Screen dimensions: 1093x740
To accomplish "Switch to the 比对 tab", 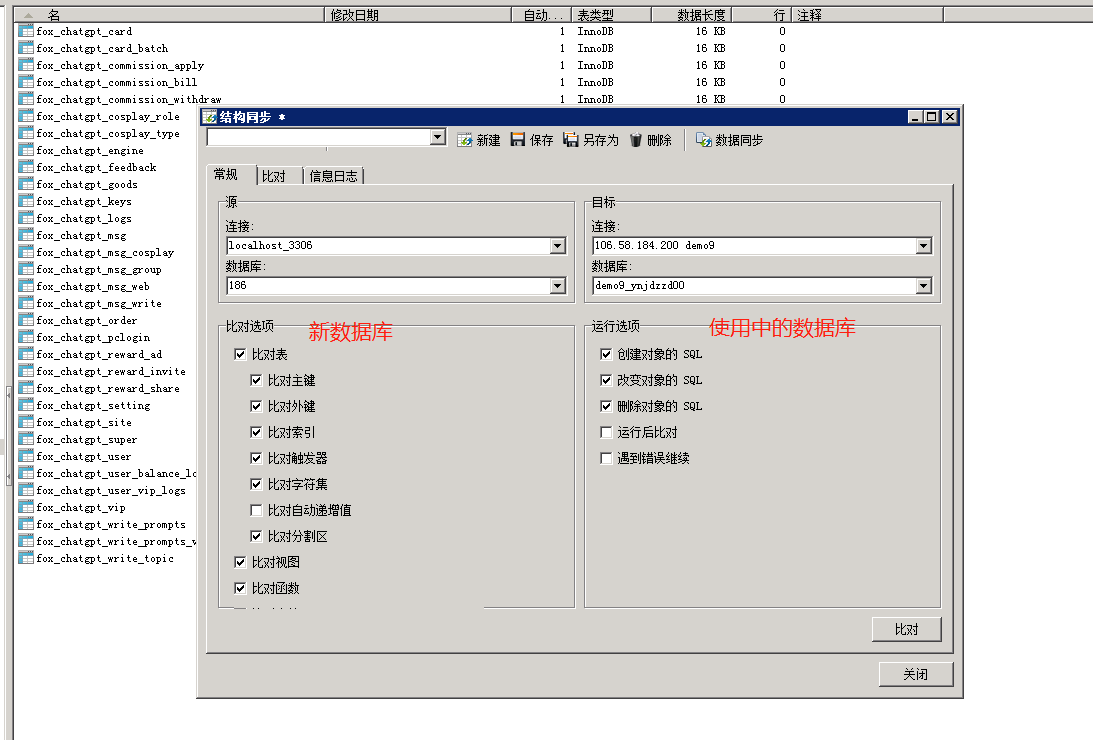I will tap(273, 176).
